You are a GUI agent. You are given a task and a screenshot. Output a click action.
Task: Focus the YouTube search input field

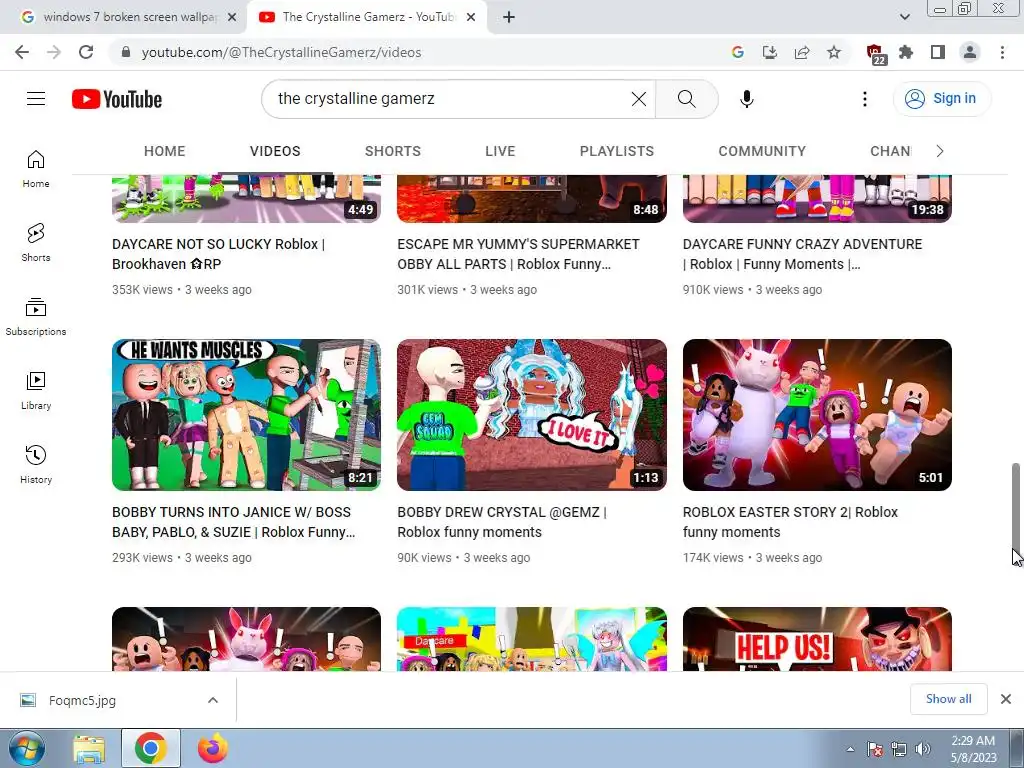coord(451,99)
